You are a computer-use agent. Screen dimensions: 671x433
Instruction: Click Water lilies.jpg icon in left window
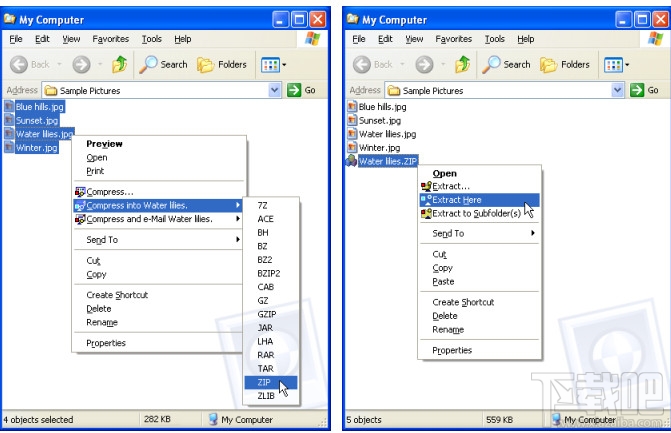(9, 133)
